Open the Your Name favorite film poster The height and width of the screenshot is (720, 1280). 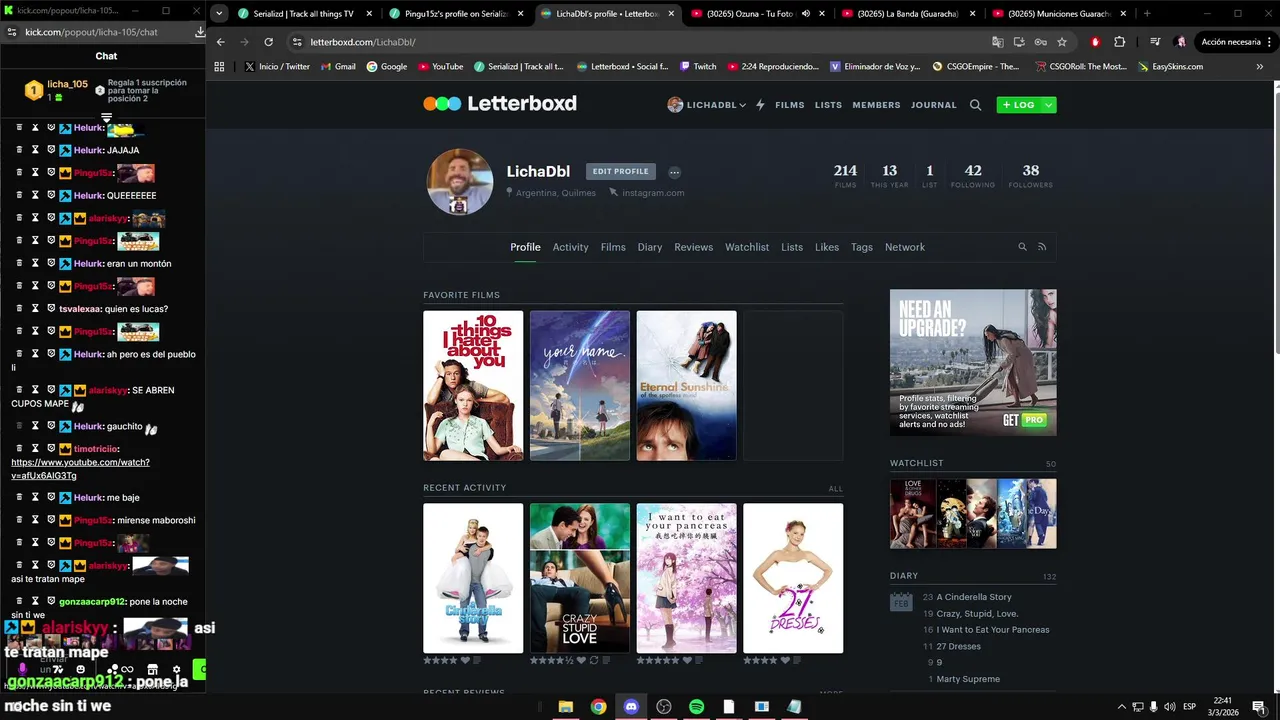580,385
